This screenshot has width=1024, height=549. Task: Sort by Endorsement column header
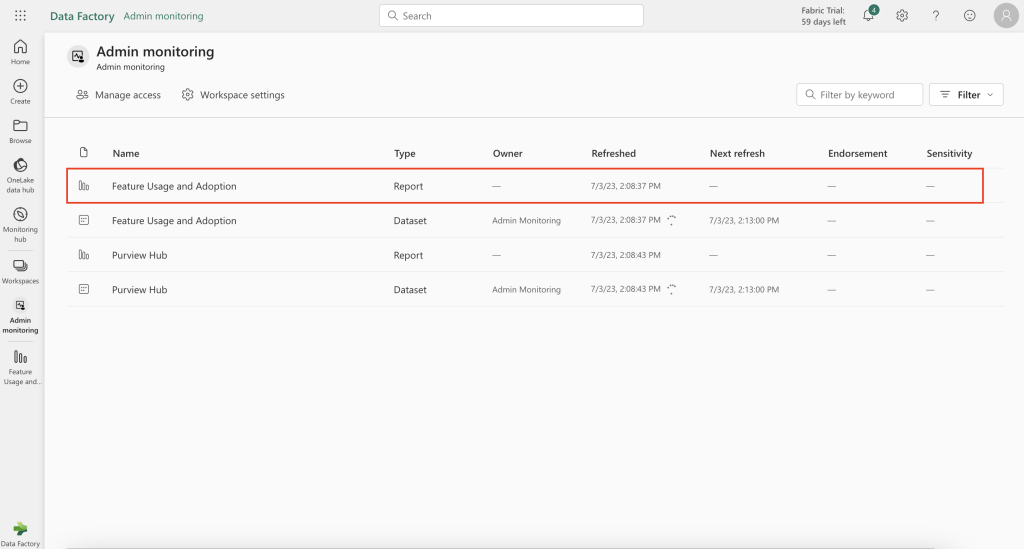(857, 153)
